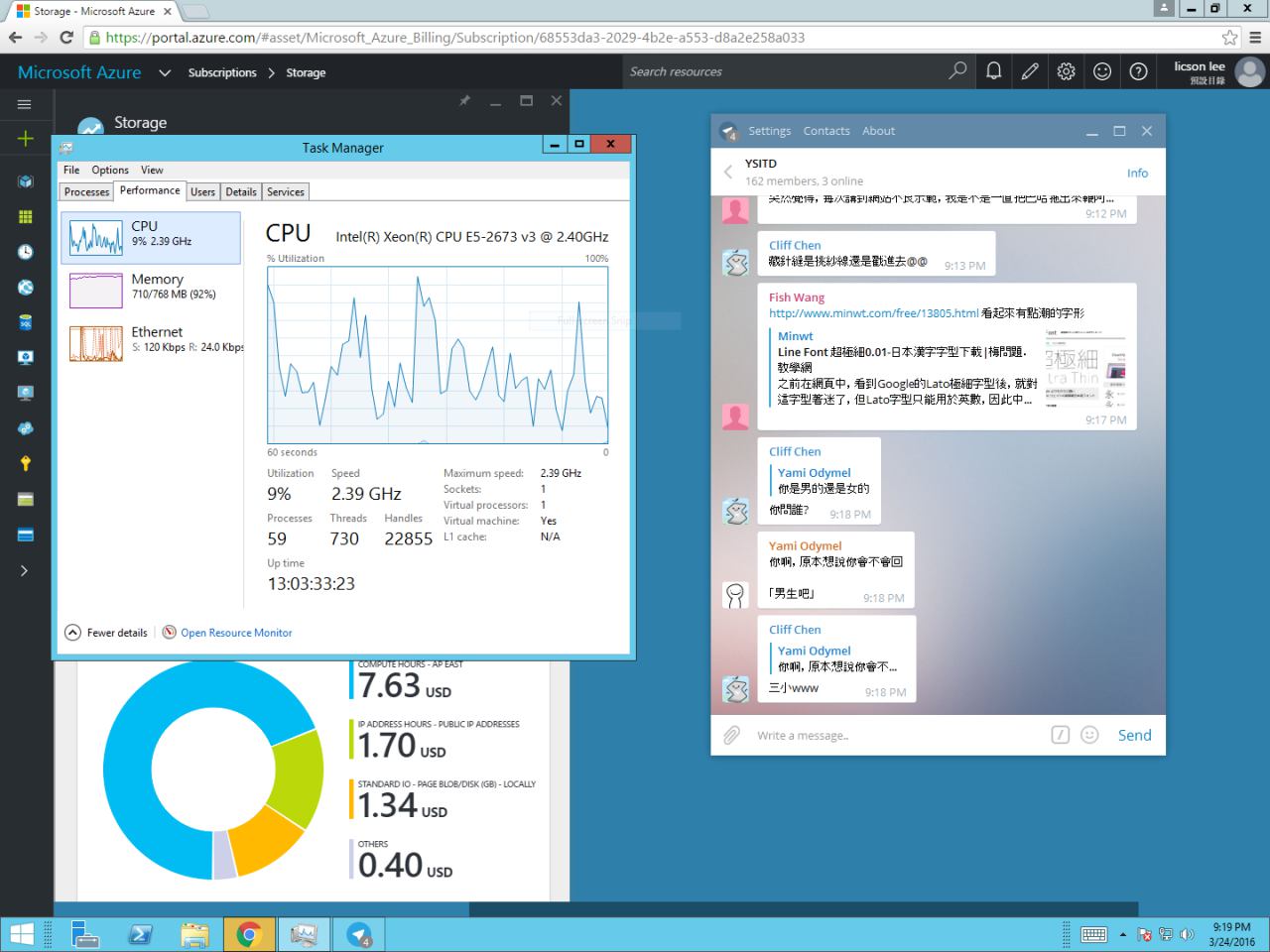Screen dimensions: 1270x952
Task: Open Resource groups cube icon in Azure sidebar
Action: (x=25, y=181)
